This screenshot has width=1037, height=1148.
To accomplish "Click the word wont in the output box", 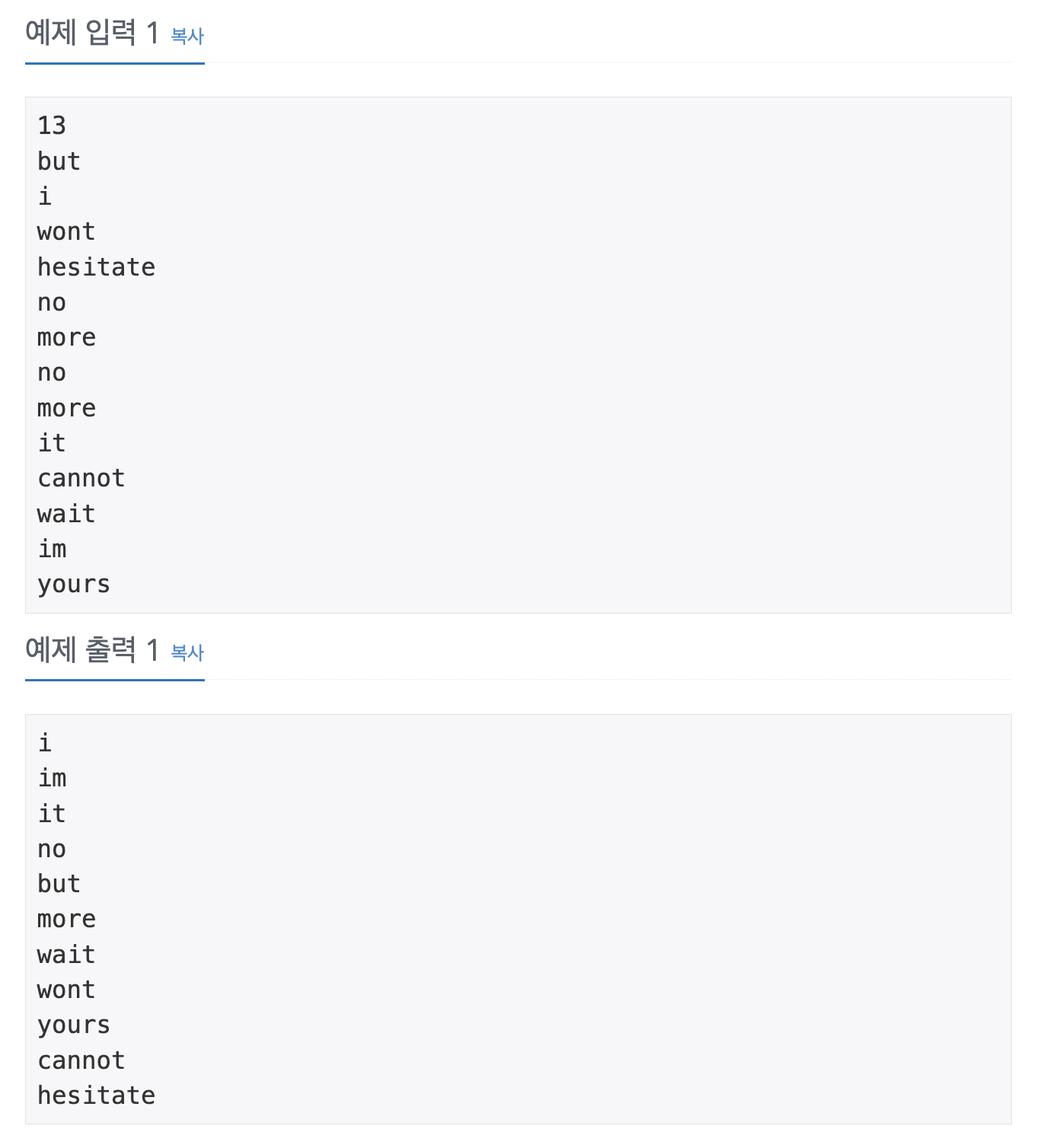I will point(65,989).
